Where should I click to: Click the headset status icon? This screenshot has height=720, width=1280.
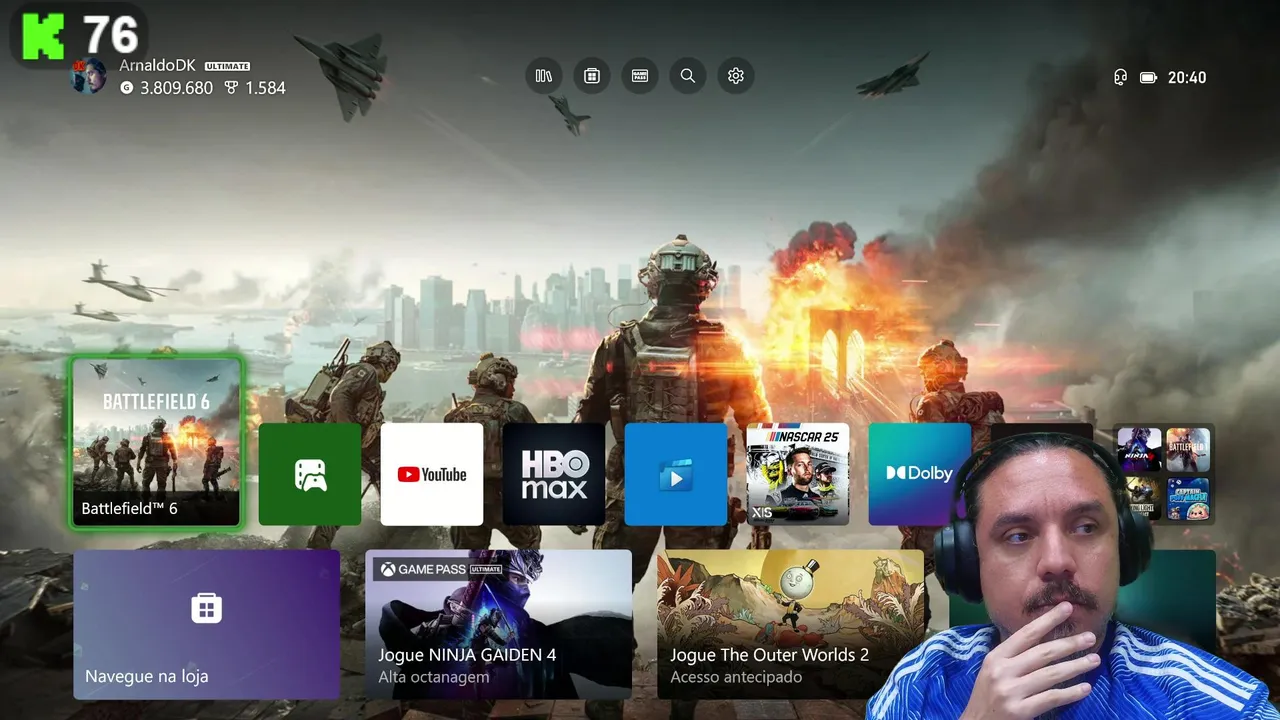pyautogui.click(x=1120, y=77)
